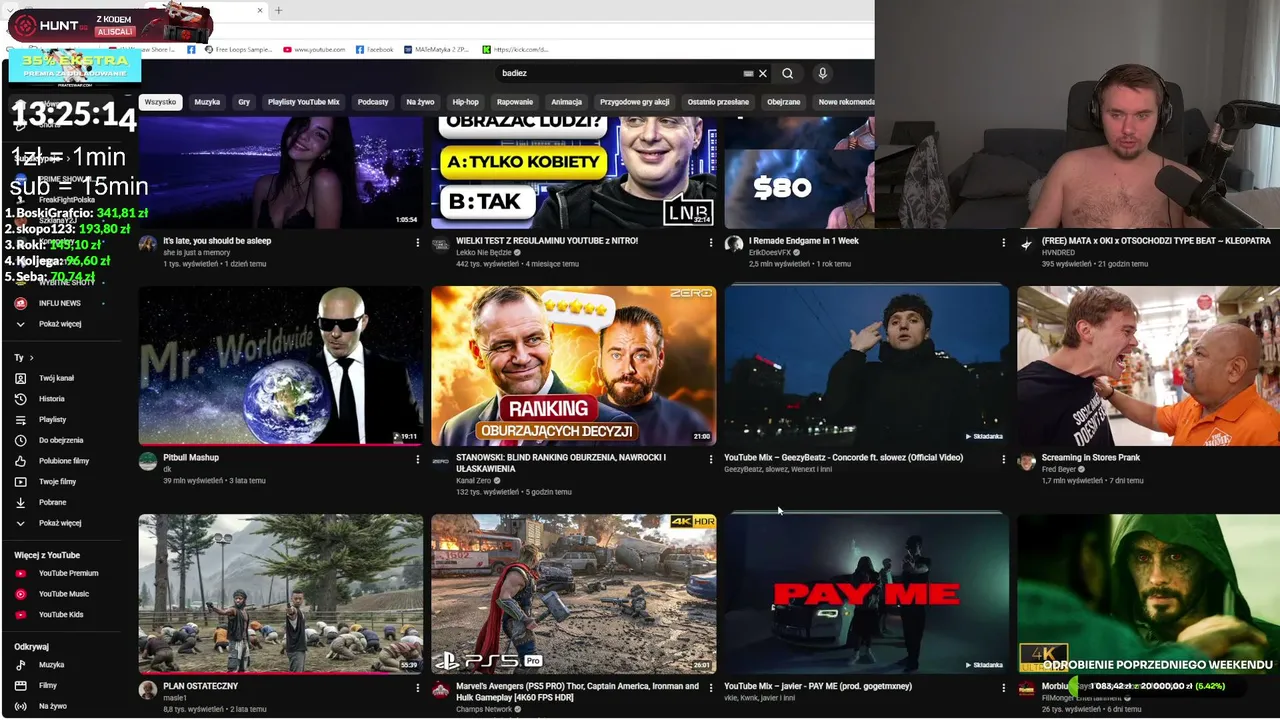The height and width of the screenshot is (720, 1280).
Task: Open the Filmy clapperboard icon
Action: tap(20, 686)
